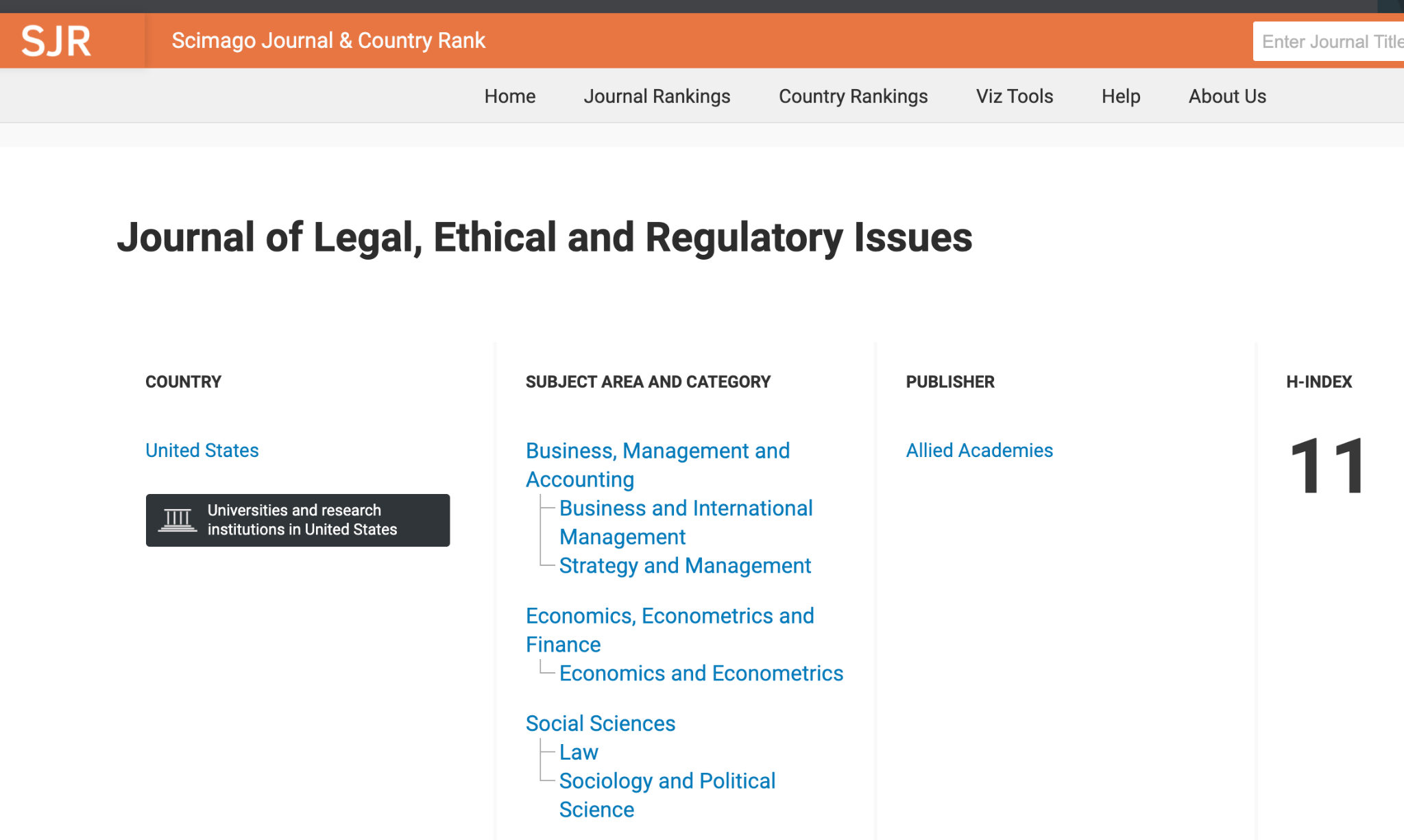Follow the United States country link
The image size is (1404, 840).
point(202,450)
